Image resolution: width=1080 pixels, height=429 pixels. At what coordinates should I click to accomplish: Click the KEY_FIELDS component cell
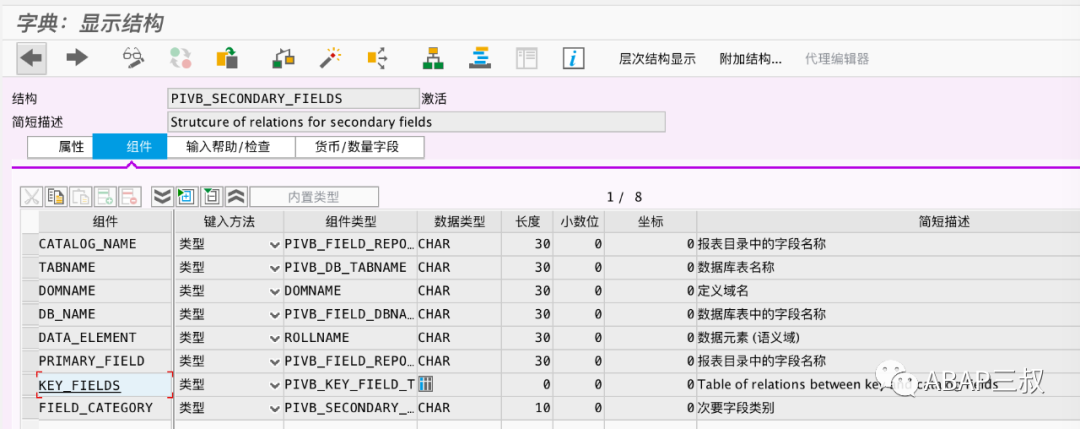pos(104,385)
